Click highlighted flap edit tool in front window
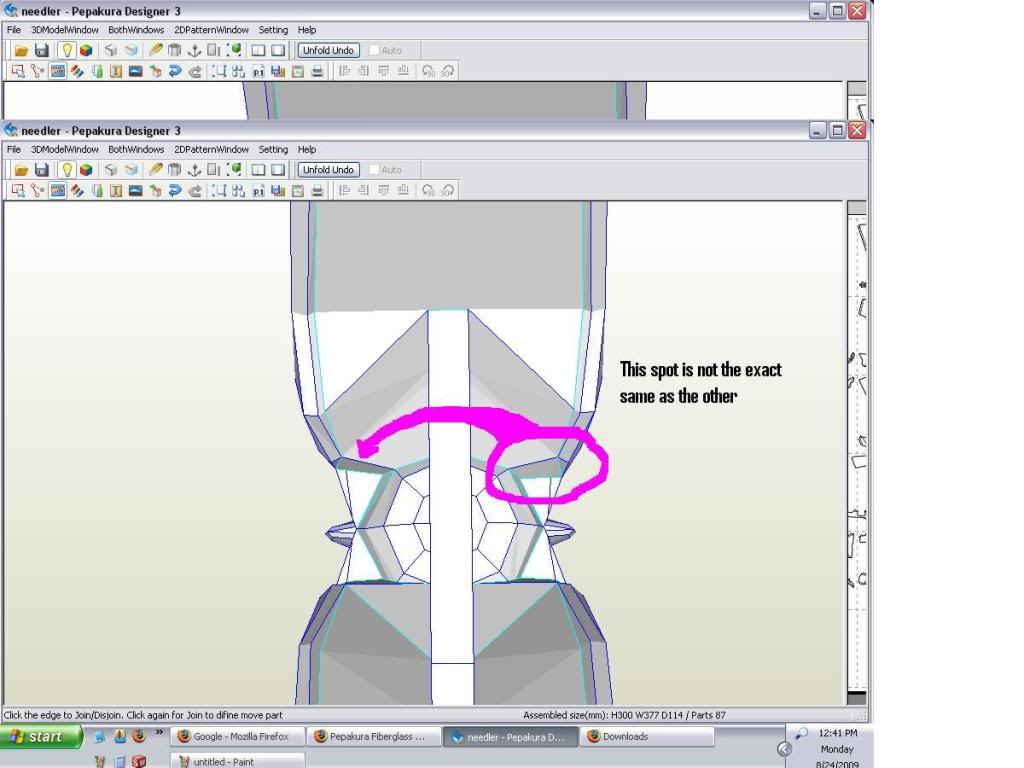This screenshot has width=1024, height=768. (57, 191)
